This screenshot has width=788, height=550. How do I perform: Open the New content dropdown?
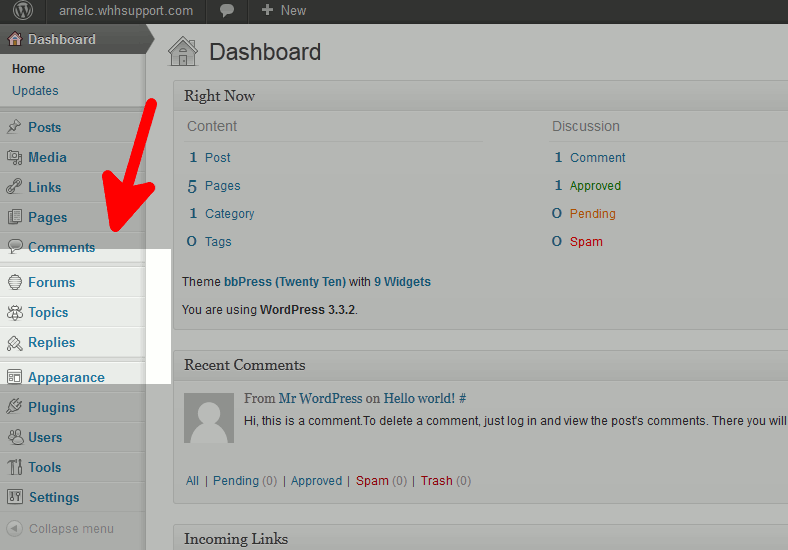(283, 11)
